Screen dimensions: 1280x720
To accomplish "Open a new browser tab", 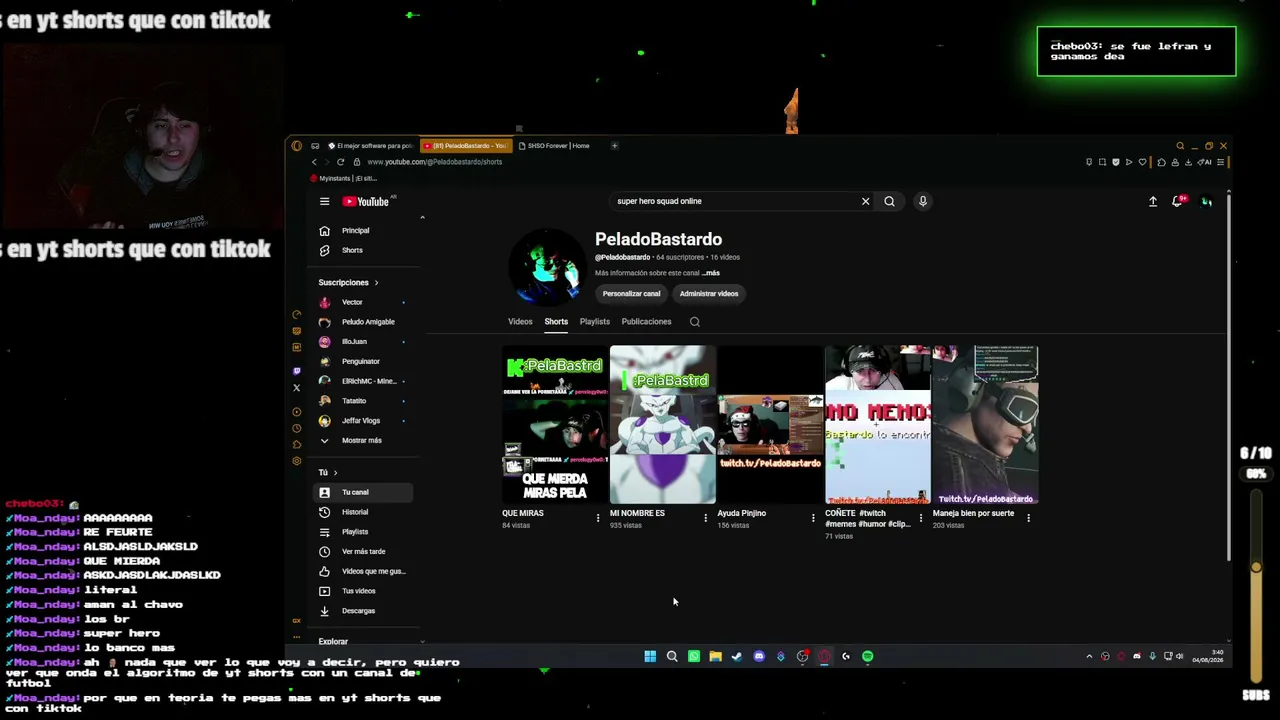I will 614,146.
